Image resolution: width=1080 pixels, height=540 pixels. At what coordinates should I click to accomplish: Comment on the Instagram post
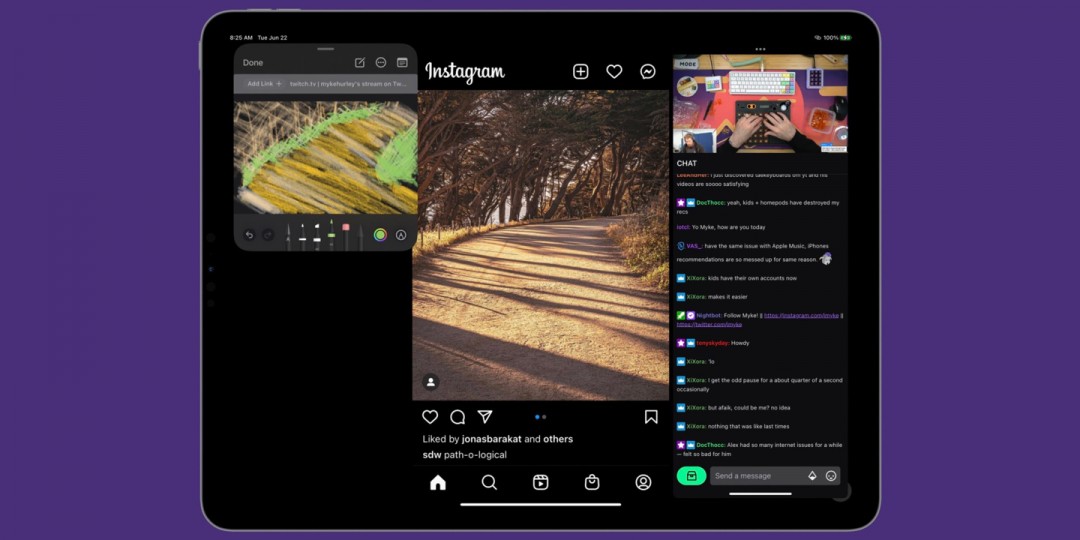tap(457, 417)
